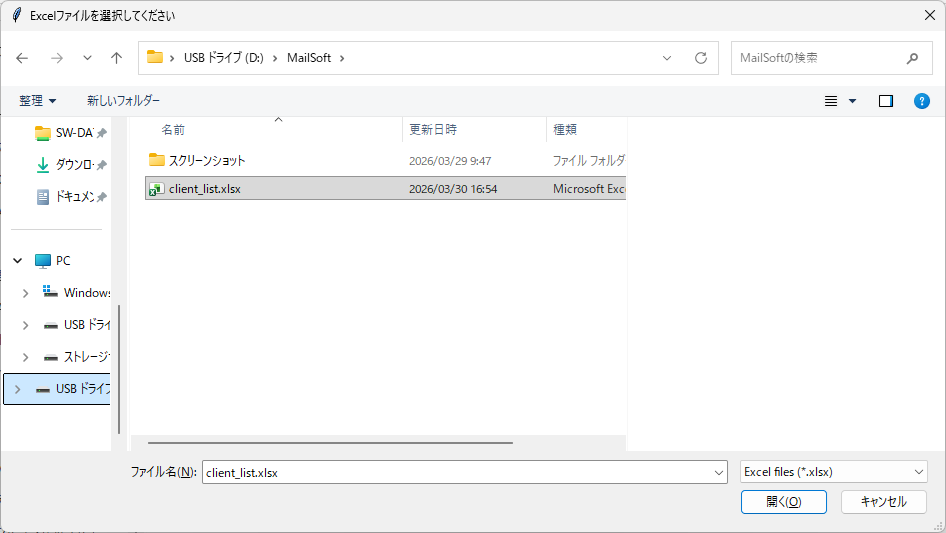
Task: Click the client_list.xlsx Excel file icon
Action: coord(156,189)
